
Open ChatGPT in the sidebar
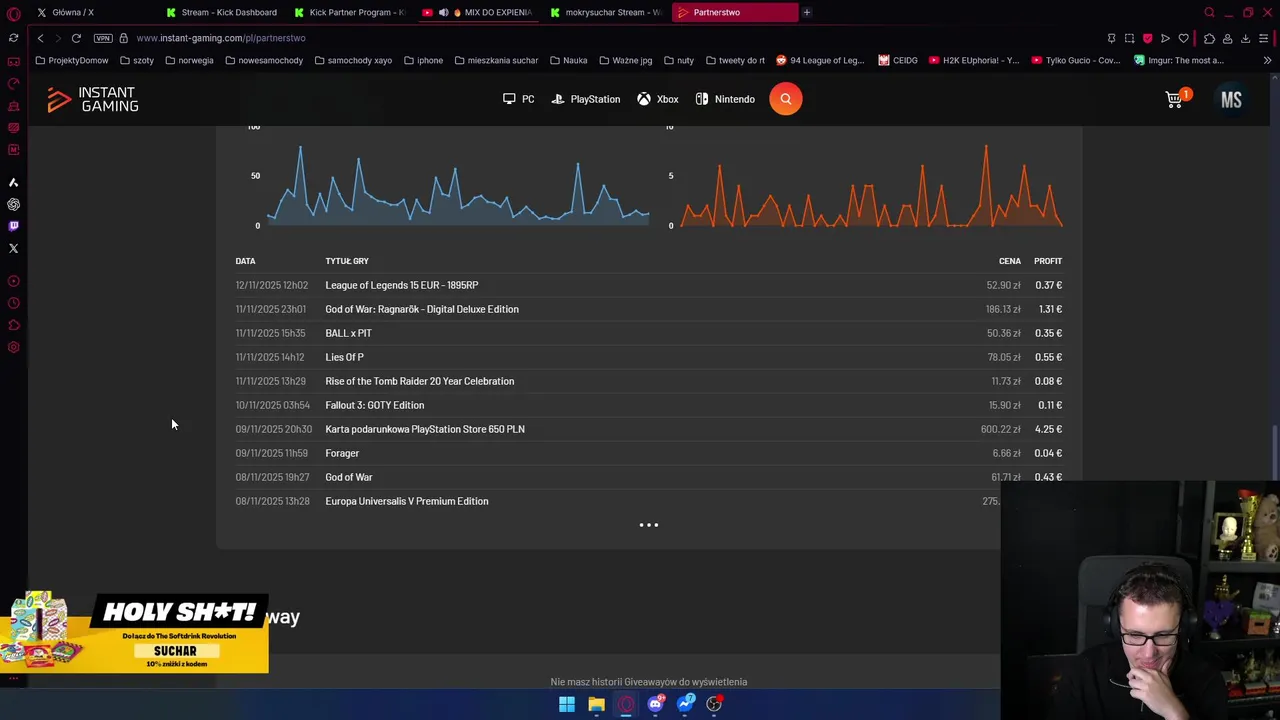pos(13,204)
